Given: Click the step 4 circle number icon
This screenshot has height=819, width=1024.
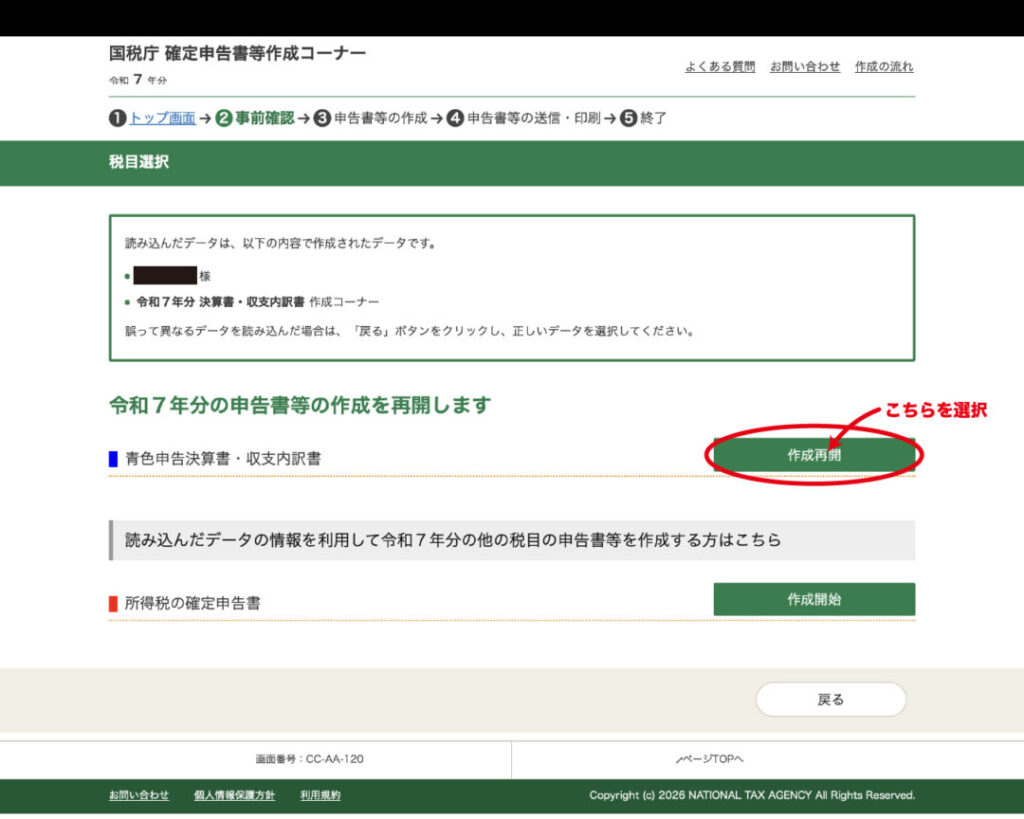Looking at the screenshot, I should pos(455,118).
